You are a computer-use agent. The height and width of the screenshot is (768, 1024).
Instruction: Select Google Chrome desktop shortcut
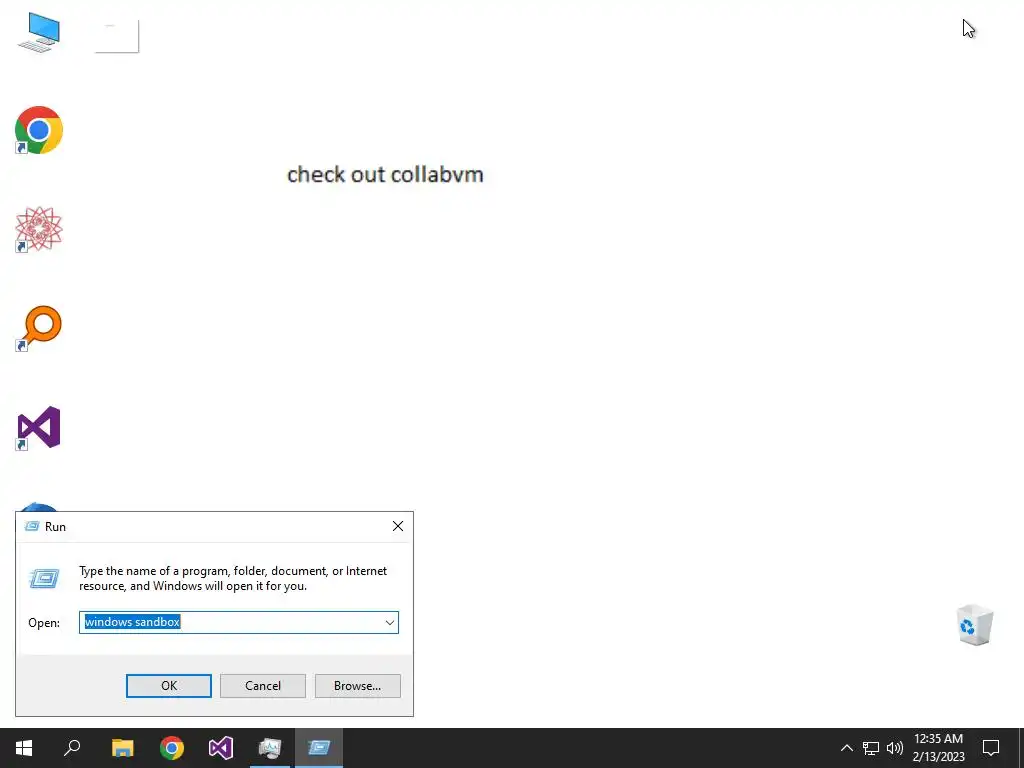pyautogui.click(x=39, y=130)
